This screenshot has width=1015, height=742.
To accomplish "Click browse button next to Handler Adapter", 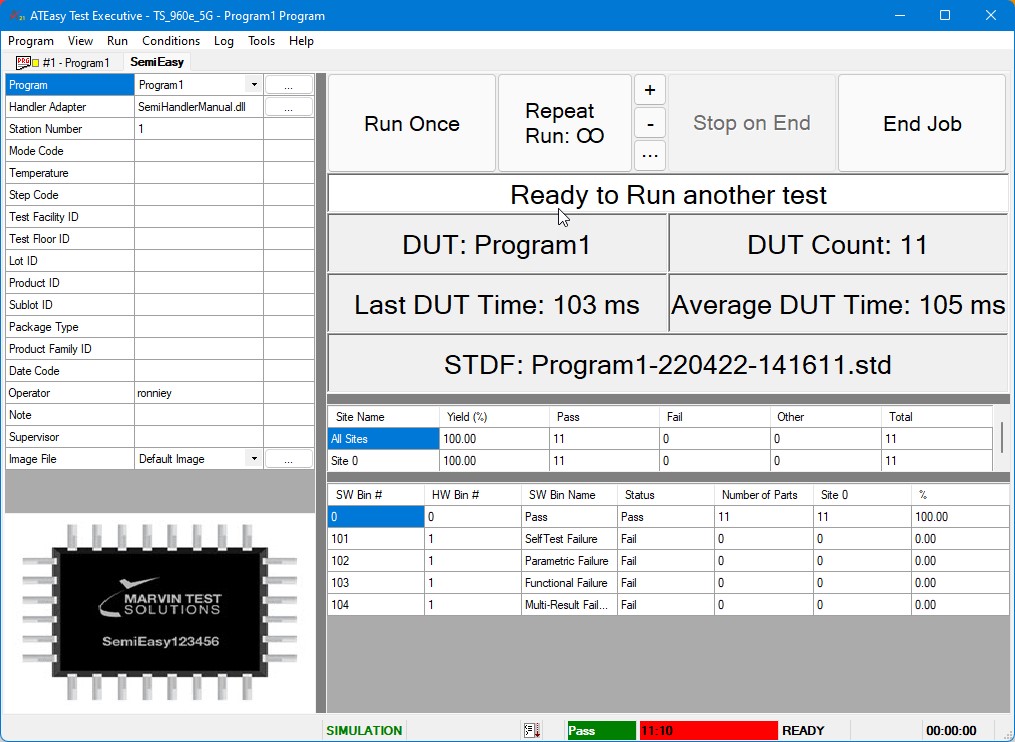I will point(289,107).
